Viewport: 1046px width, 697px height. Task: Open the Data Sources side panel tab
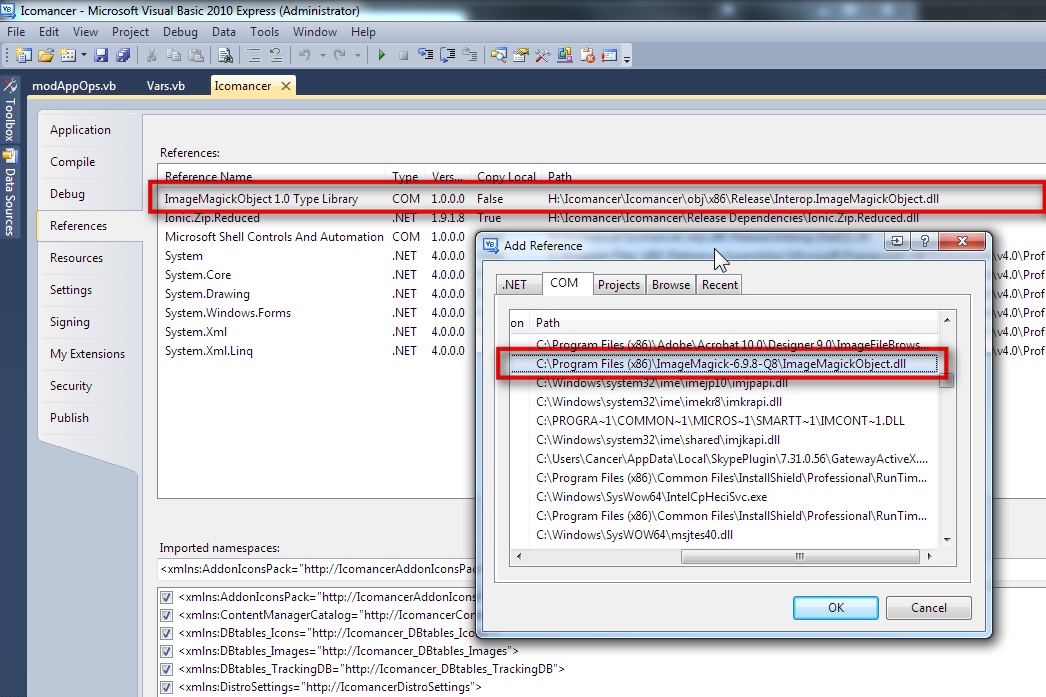coord(9,194)
